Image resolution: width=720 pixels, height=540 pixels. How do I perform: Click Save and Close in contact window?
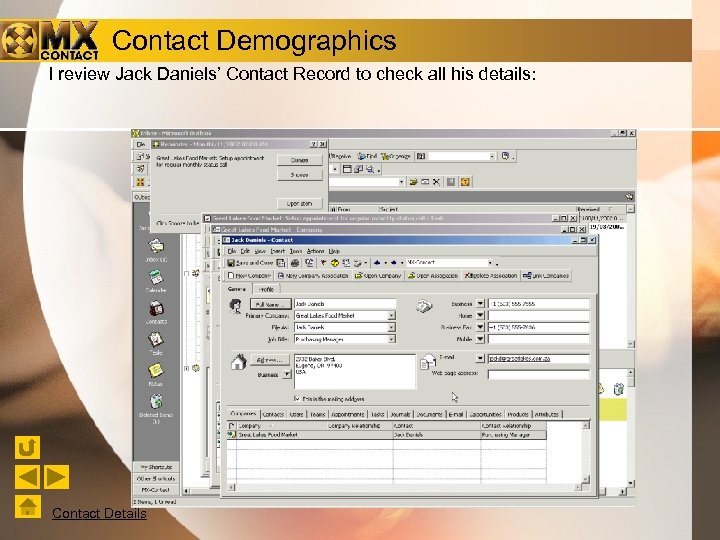pos(250,263)
